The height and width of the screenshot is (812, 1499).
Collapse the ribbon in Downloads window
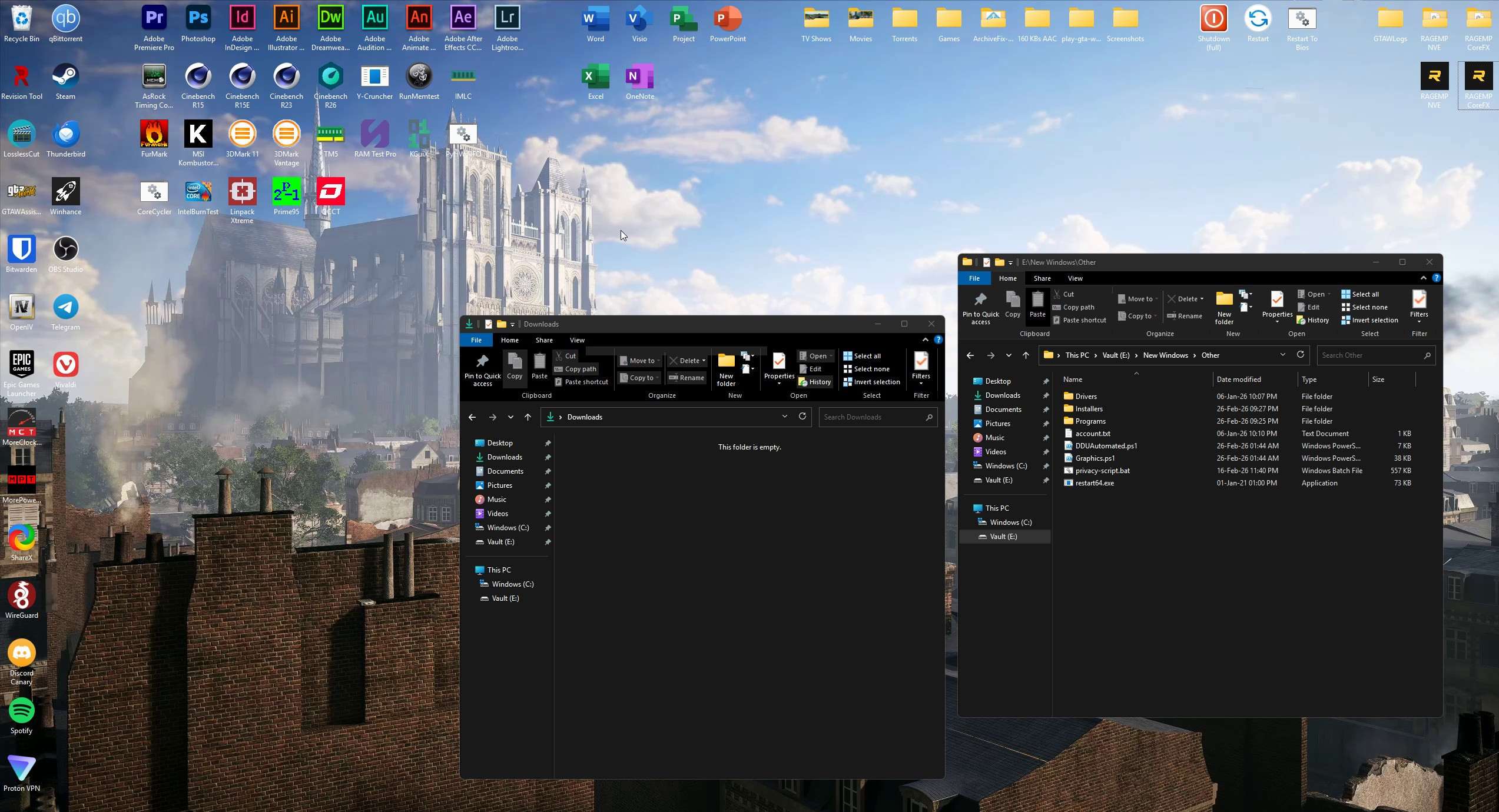pos(925,340)
